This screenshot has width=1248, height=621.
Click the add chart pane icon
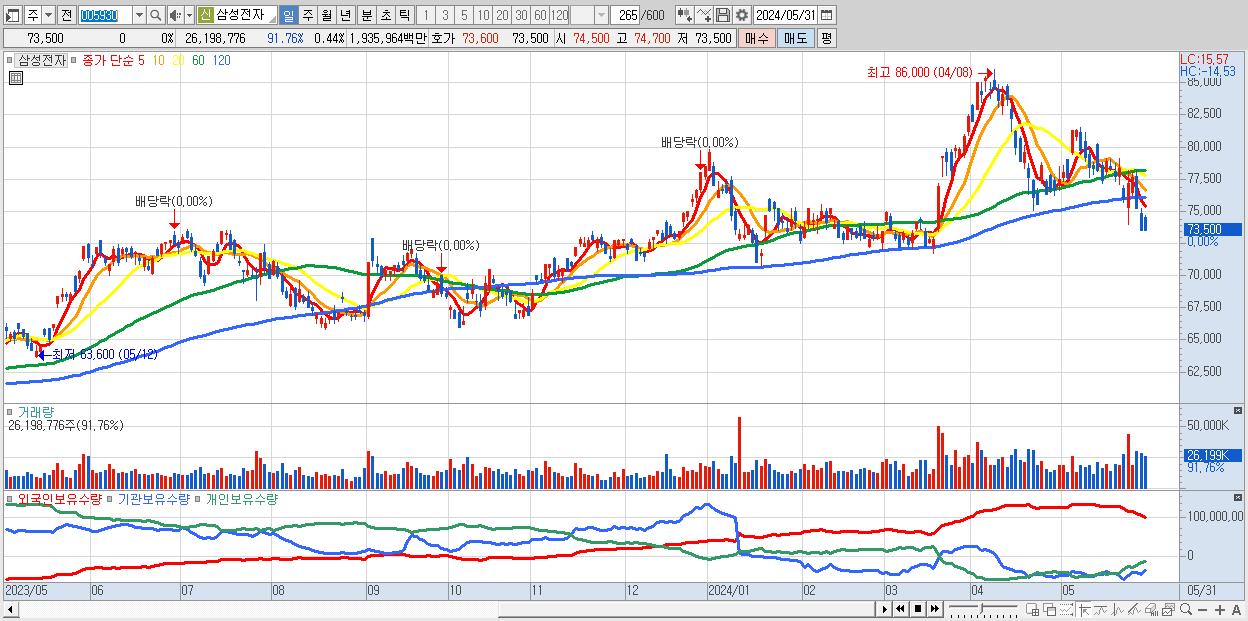pos(1033,609)
